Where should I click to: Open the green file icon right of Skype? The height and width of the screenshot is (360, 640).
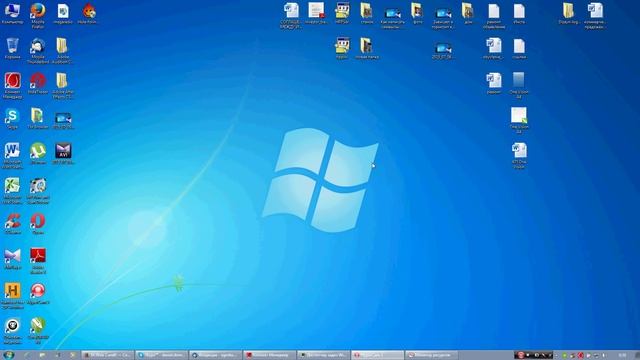[x=38, y=116]
